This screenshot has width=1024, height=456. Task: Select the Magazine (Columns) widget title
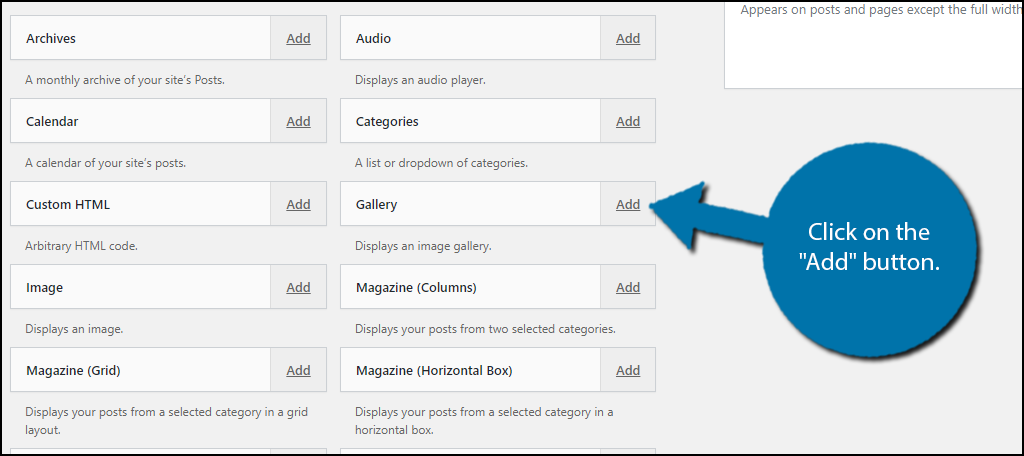417,287
